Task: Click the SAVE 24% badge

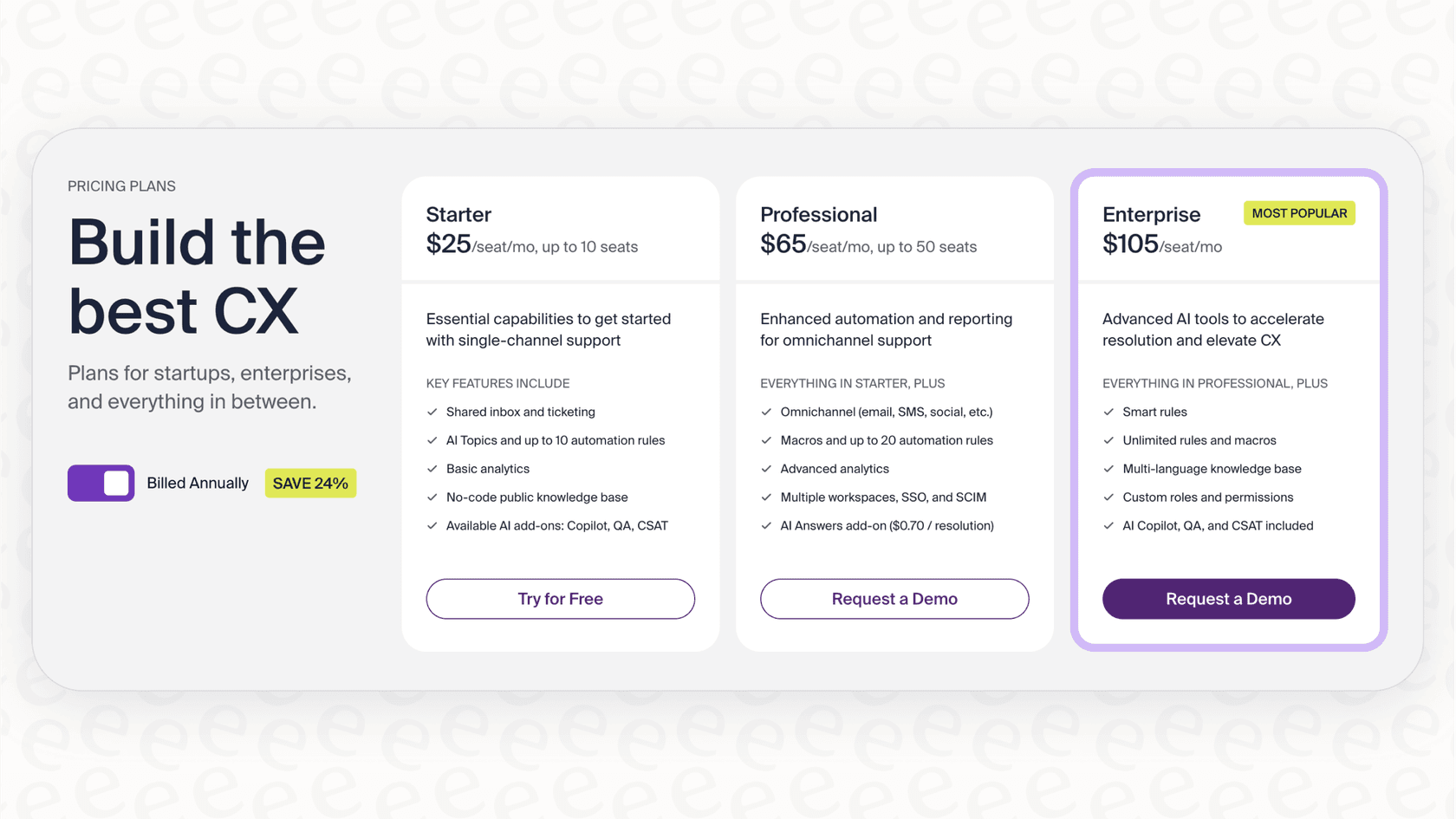Action: [310, 484]
